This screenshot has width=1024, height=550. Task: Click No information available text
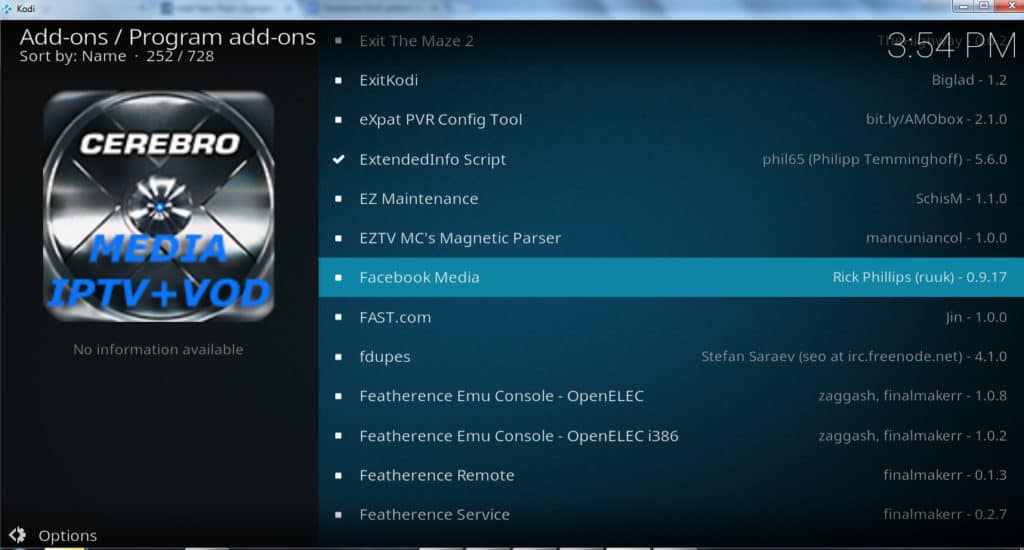(158, 349)
